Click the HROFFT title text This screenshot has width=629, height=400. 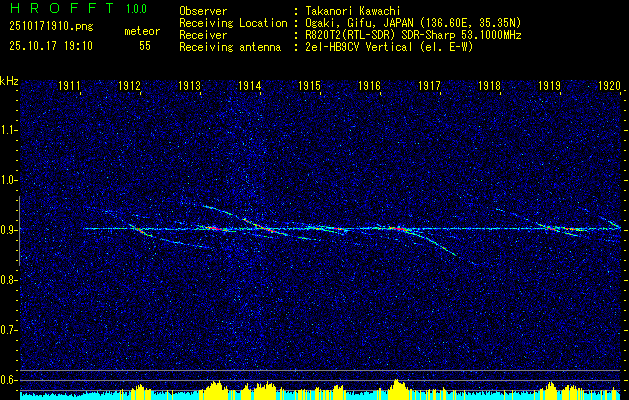click(x=62, y=8)
